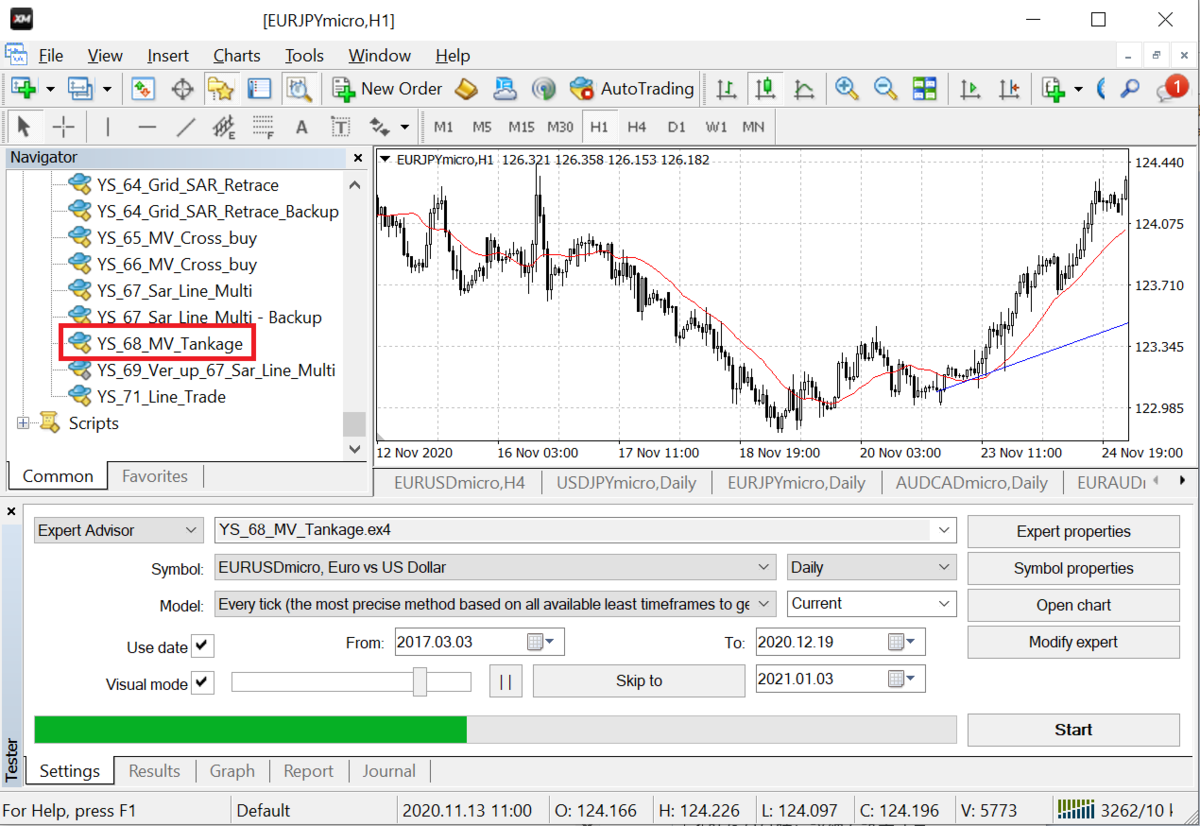Toggle the Data Window crosshair-circle icon

click(182, 89)
